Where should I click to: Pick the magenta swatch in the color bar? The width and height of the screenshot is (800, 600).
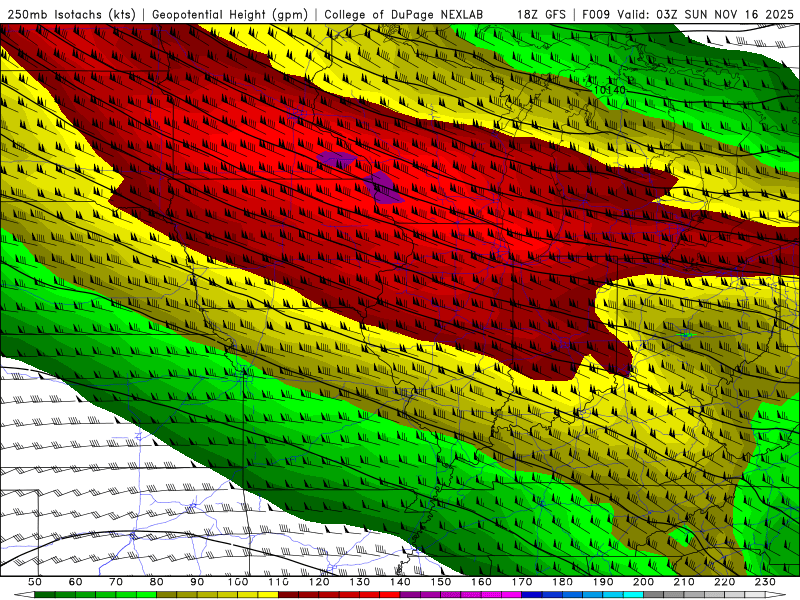510,595
